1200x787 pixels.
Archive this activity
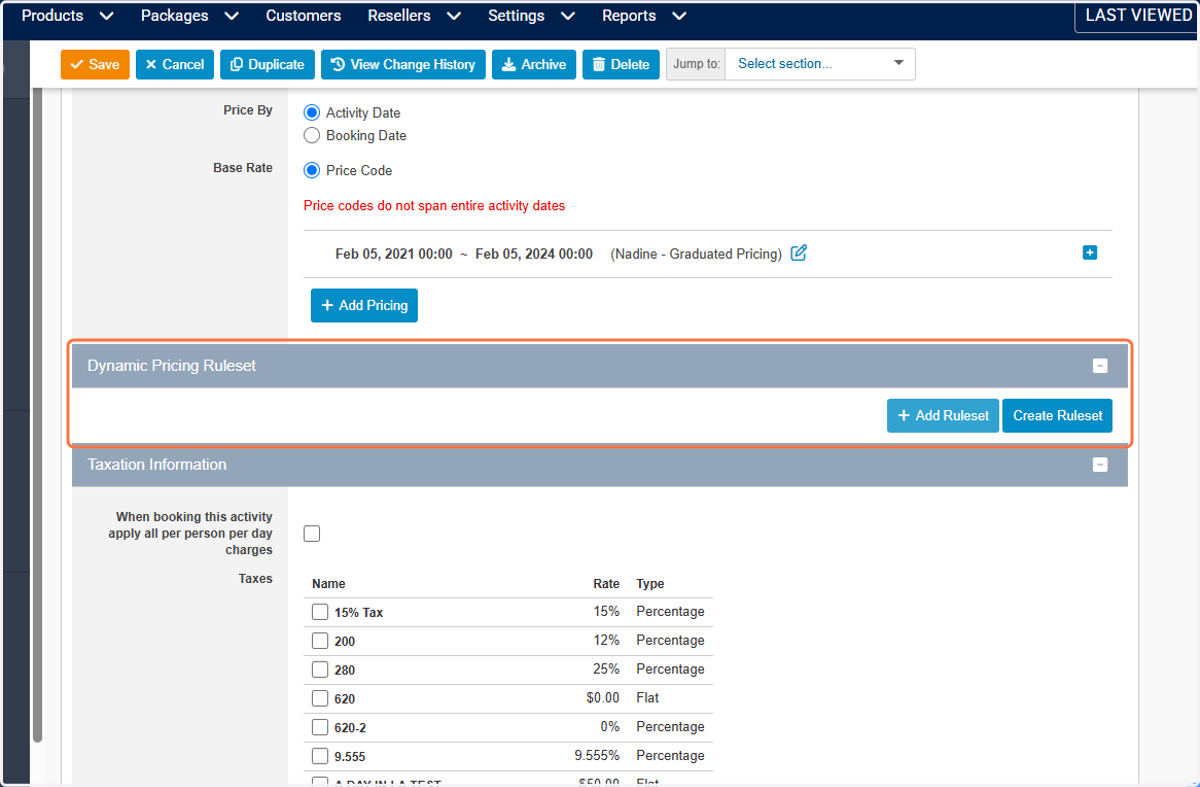(x=534, y=64)
